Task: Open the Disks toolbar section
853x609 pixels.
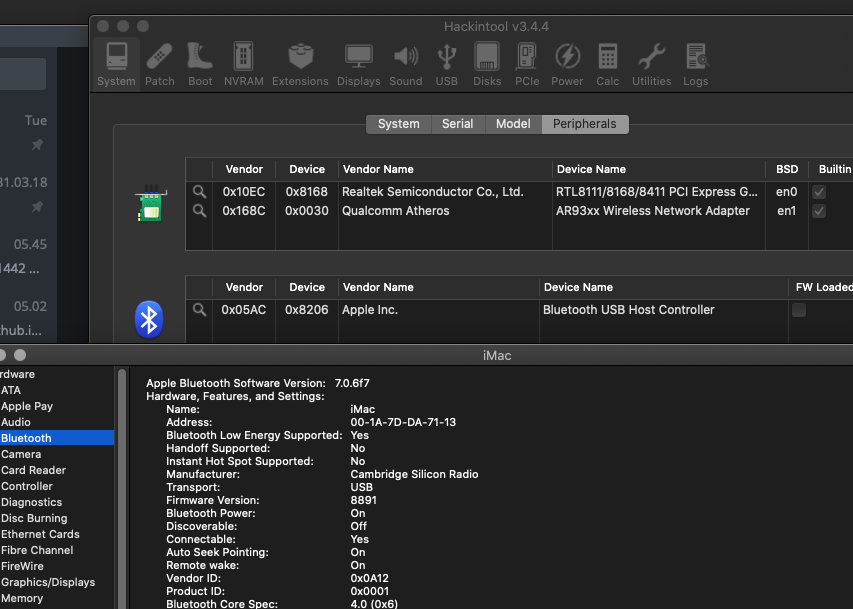Action: point(487,64)
